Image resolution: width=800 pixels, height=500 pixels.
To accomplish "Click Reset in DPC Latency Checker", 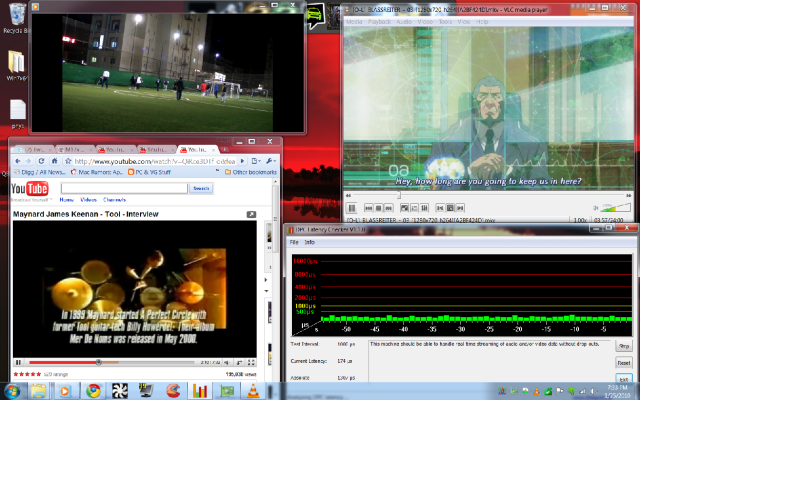I will coord(624,363).
